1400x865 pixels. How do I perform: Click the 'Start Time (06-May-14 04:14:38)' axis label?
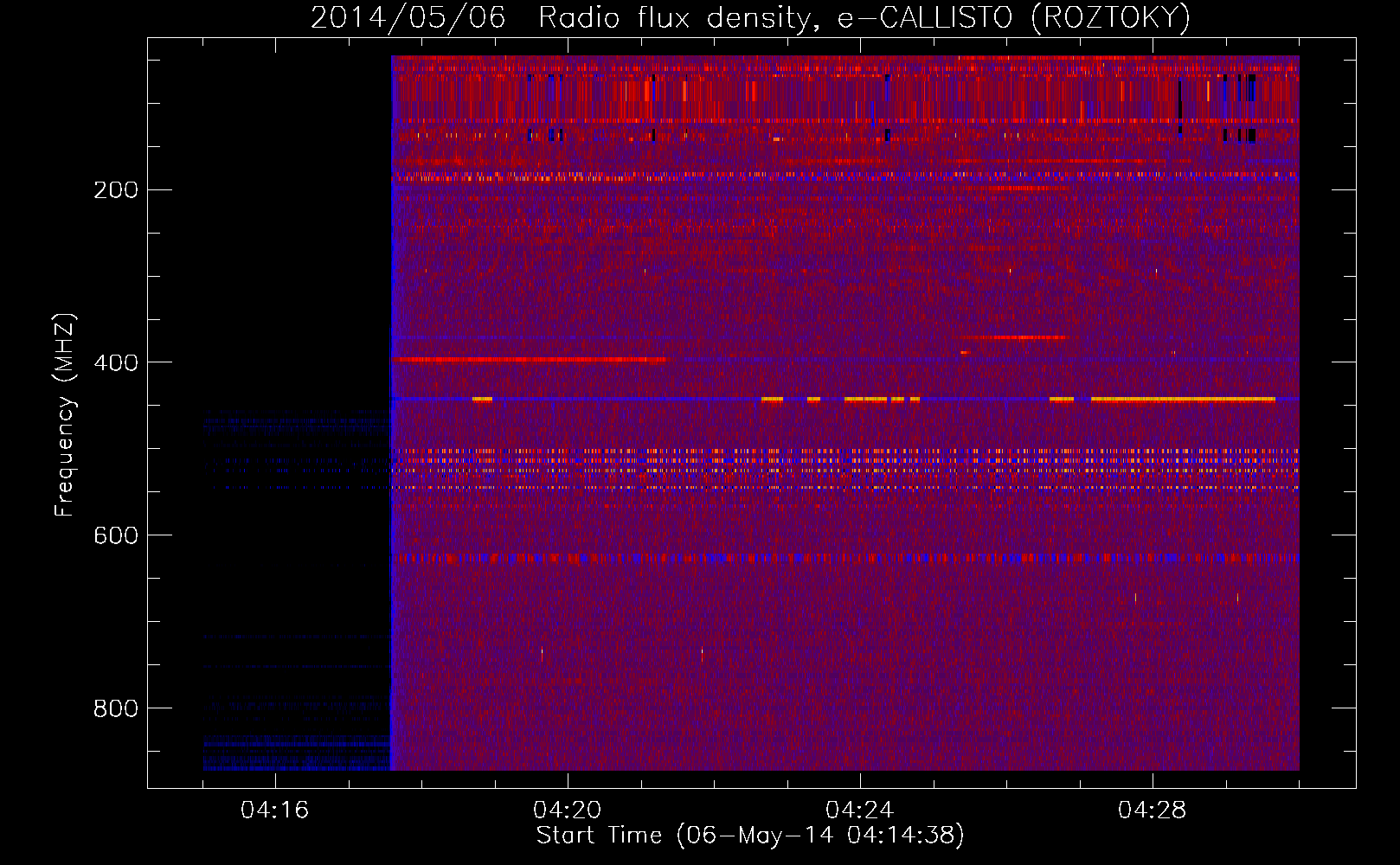point(749,836)
